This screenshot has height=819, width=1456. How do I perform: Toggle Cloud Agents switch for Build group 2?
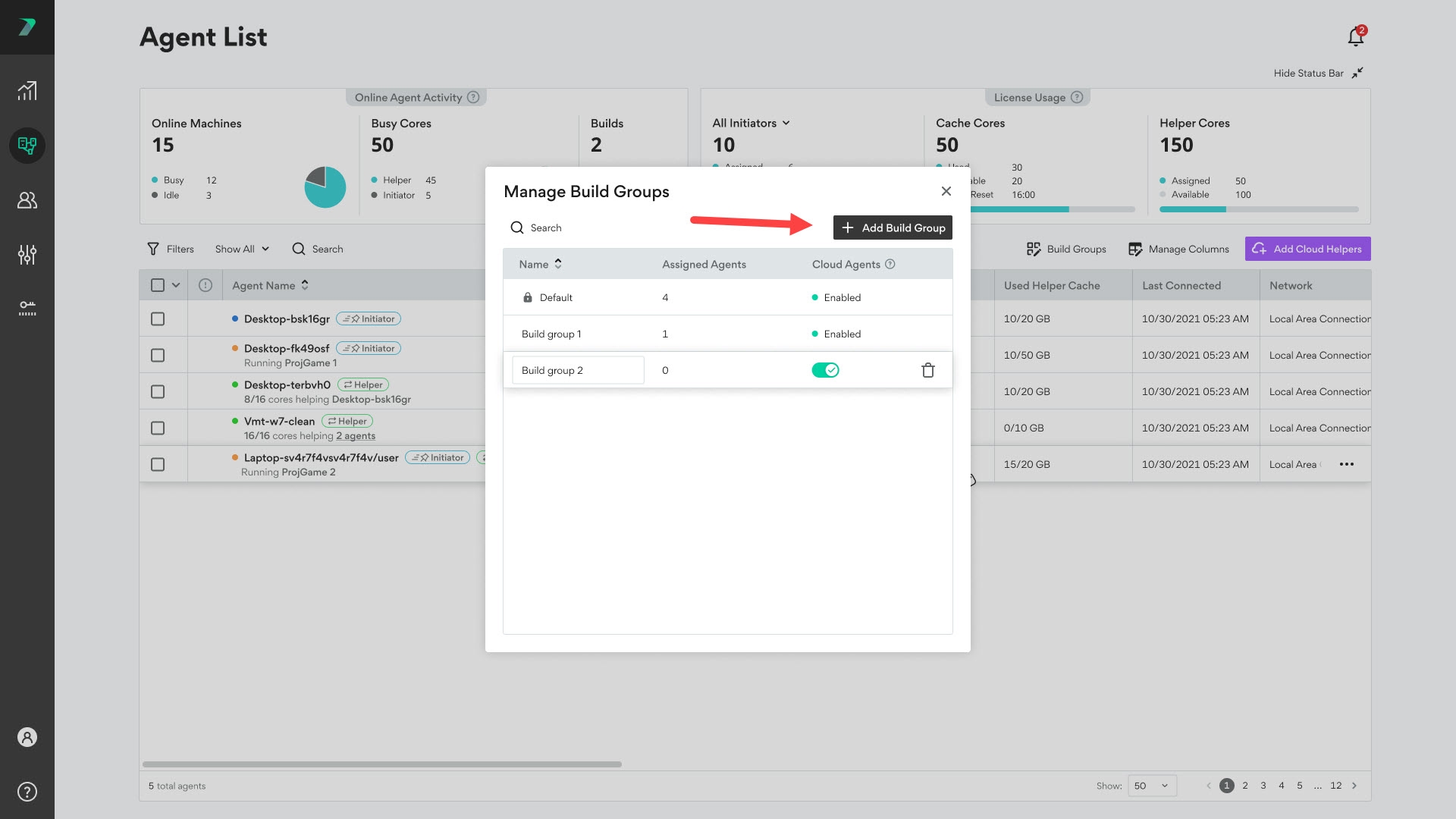825,370
